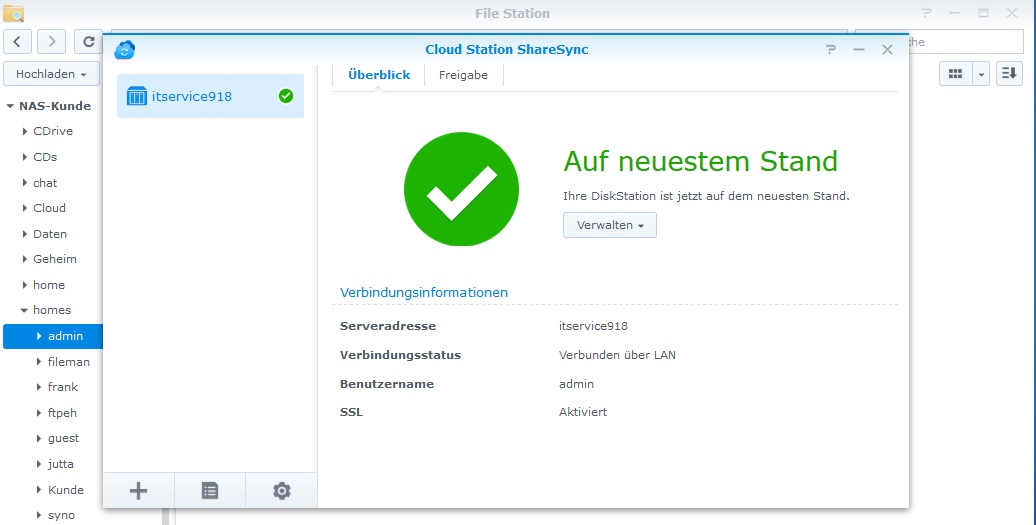Click the Cloud Station ShareSync cloud logo
Image resolution: width=1036 pixels, height=525 pixels.
point(124,50)
